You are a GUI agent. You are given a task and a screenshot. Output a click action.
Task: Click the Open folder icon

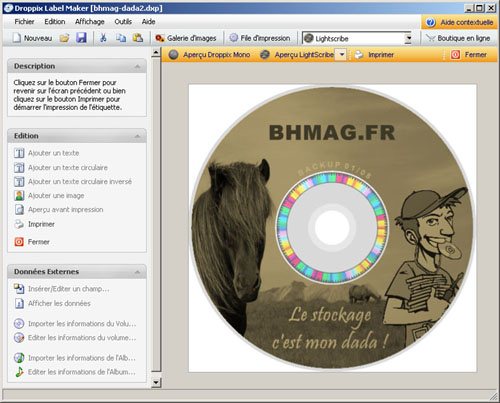tap(64, 38)
